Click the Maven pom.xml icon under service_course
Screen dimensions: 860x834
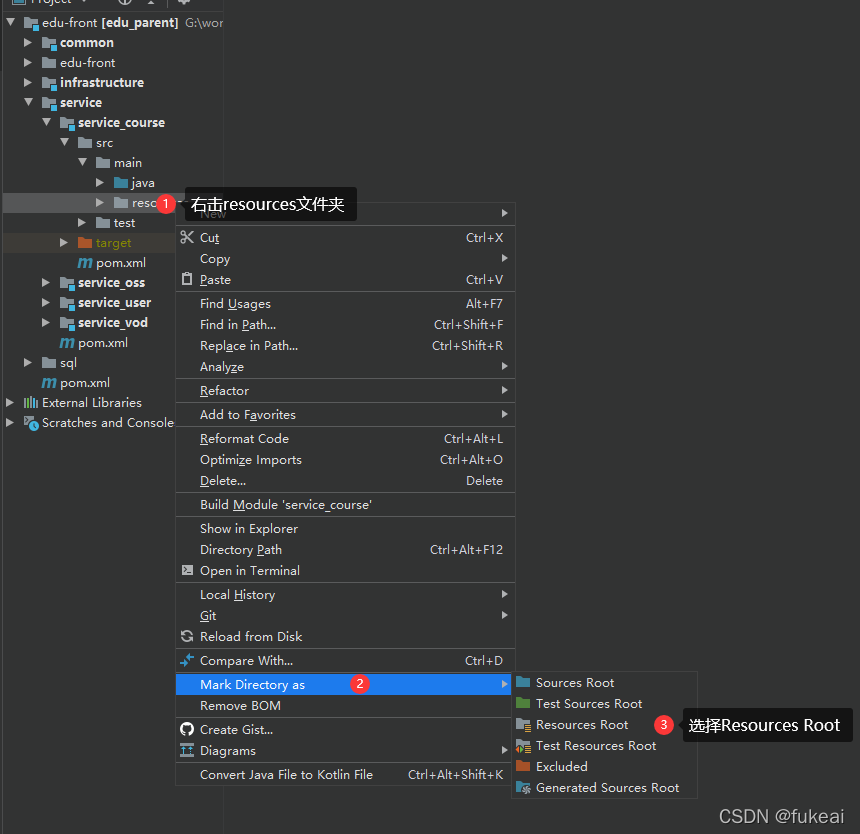(85, 263)
